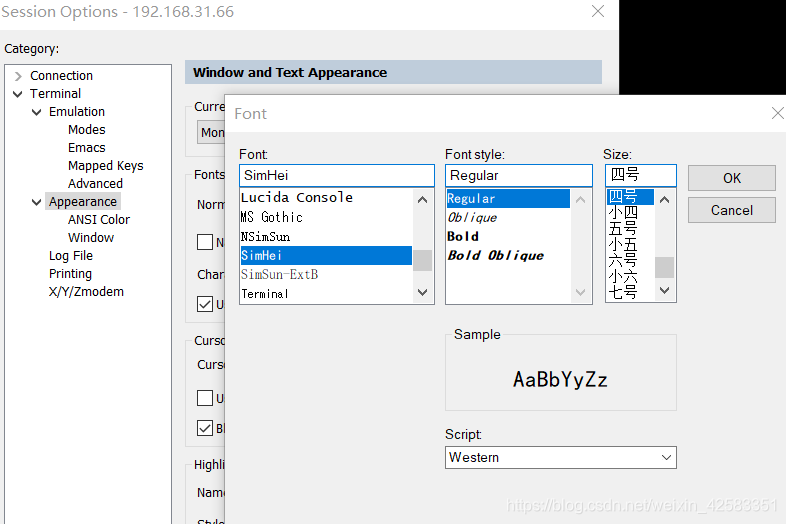Open Window appearance settings
This screenshot has height=524, width=786.
point(91,238)
